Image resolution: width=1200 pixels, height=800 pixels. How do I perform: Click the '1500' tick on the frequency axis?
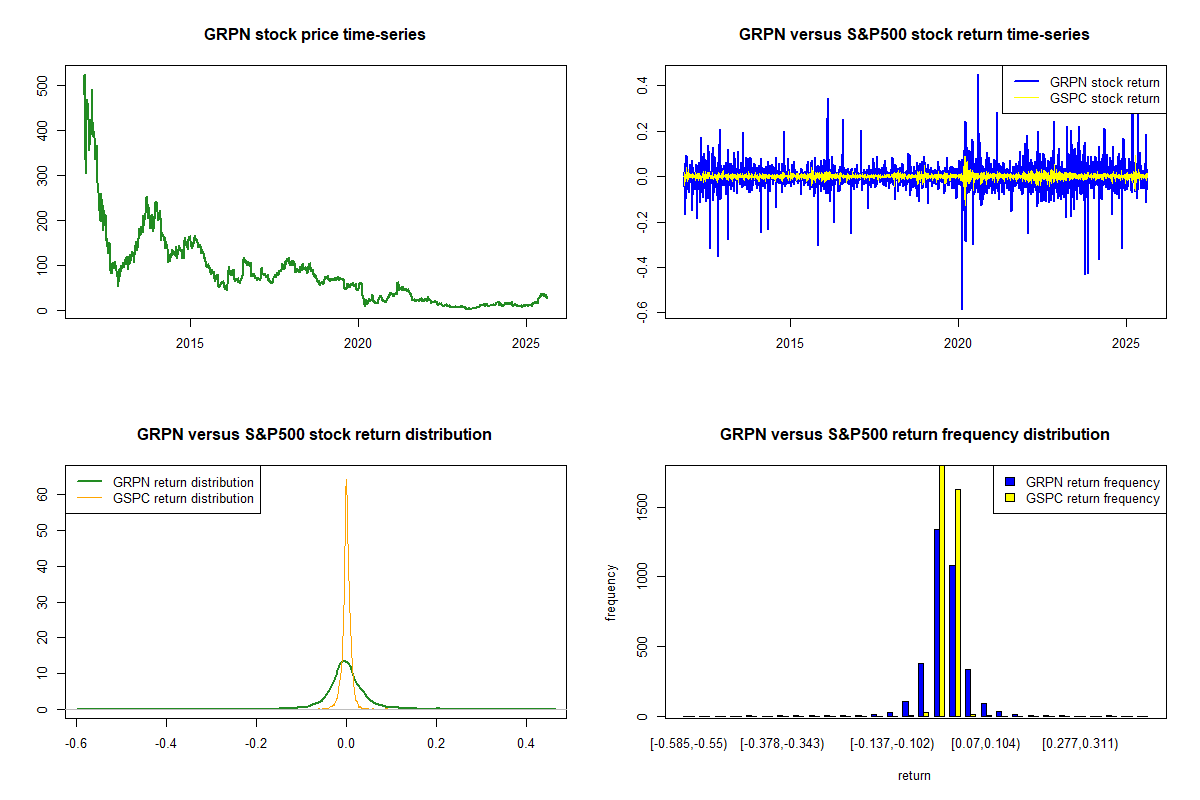coord(642,506)
